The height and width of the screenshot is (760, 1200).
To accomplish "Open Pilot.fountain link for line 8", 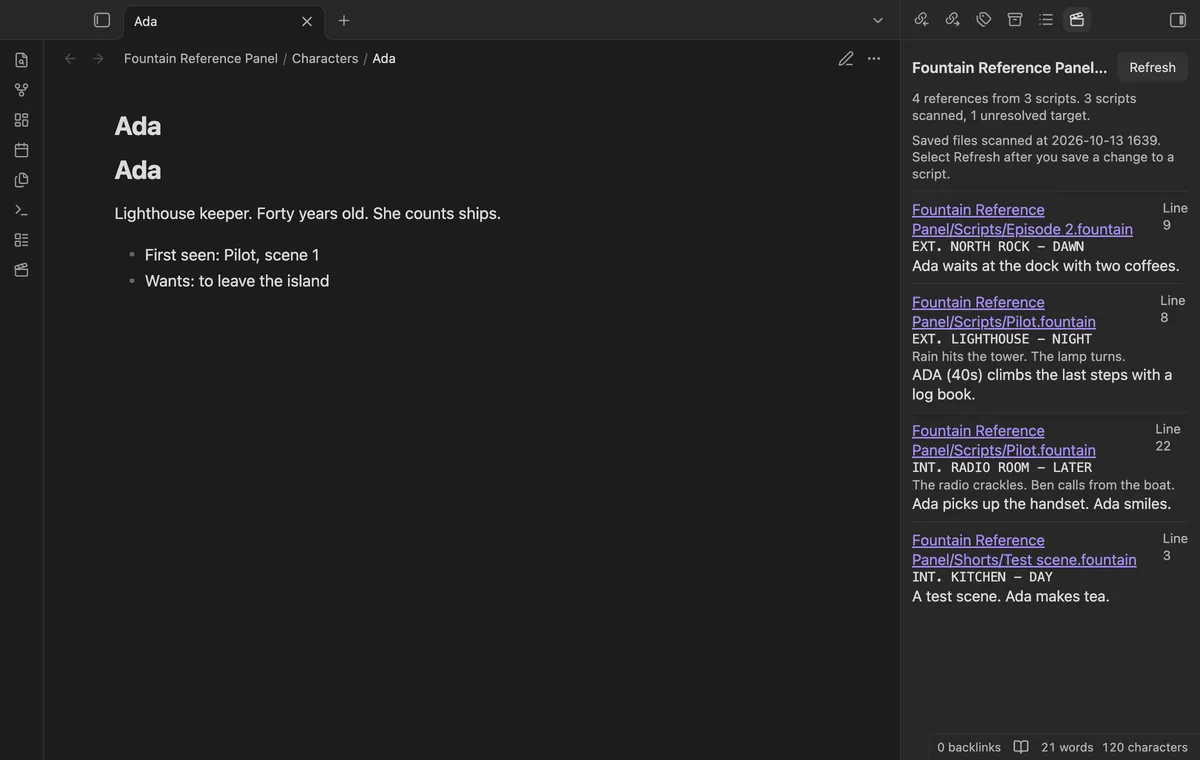I will [1004, 312].
